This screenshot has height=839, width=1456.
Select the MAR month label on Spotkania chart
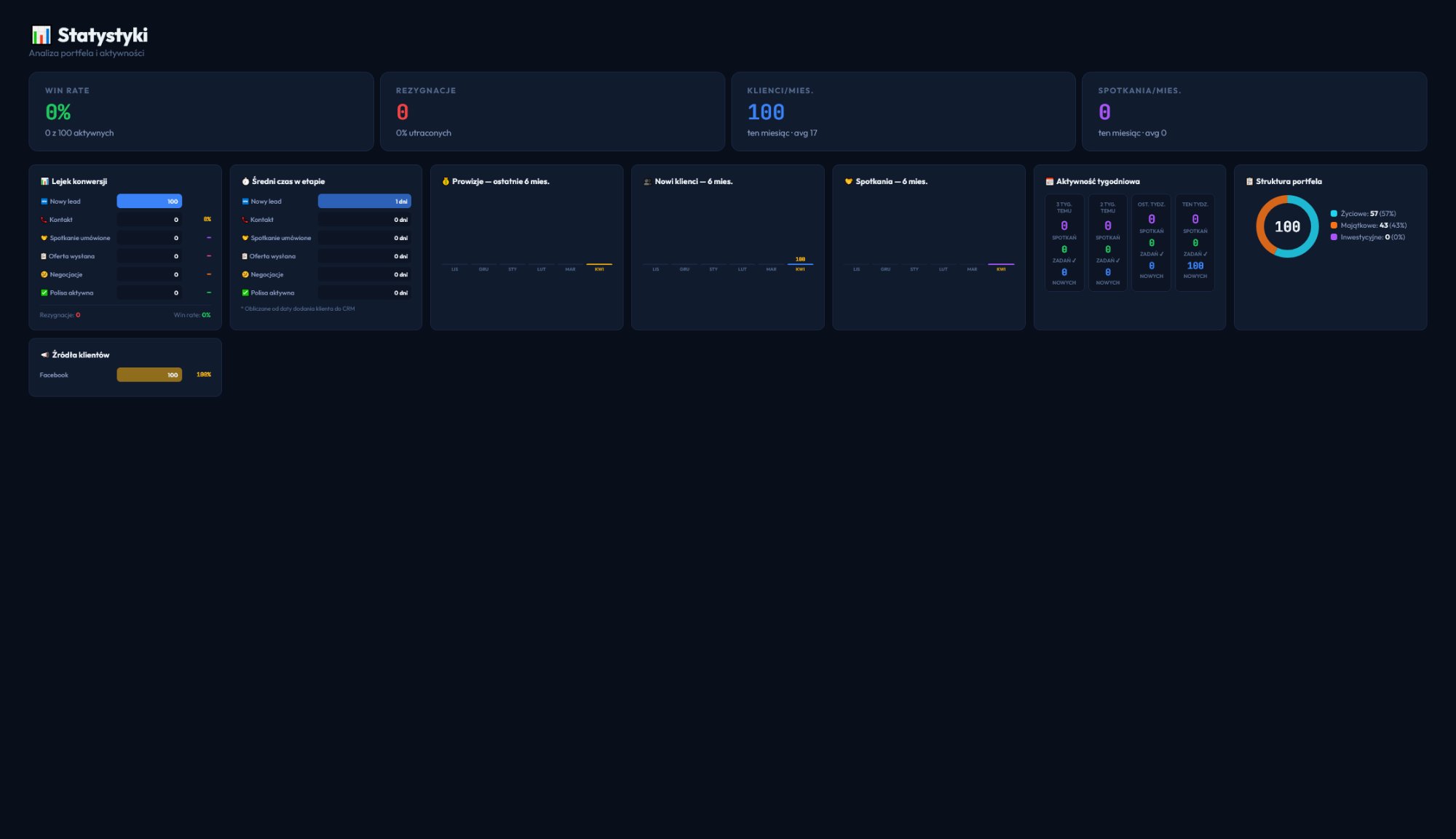pyautogui.click(x=970, y=269)
